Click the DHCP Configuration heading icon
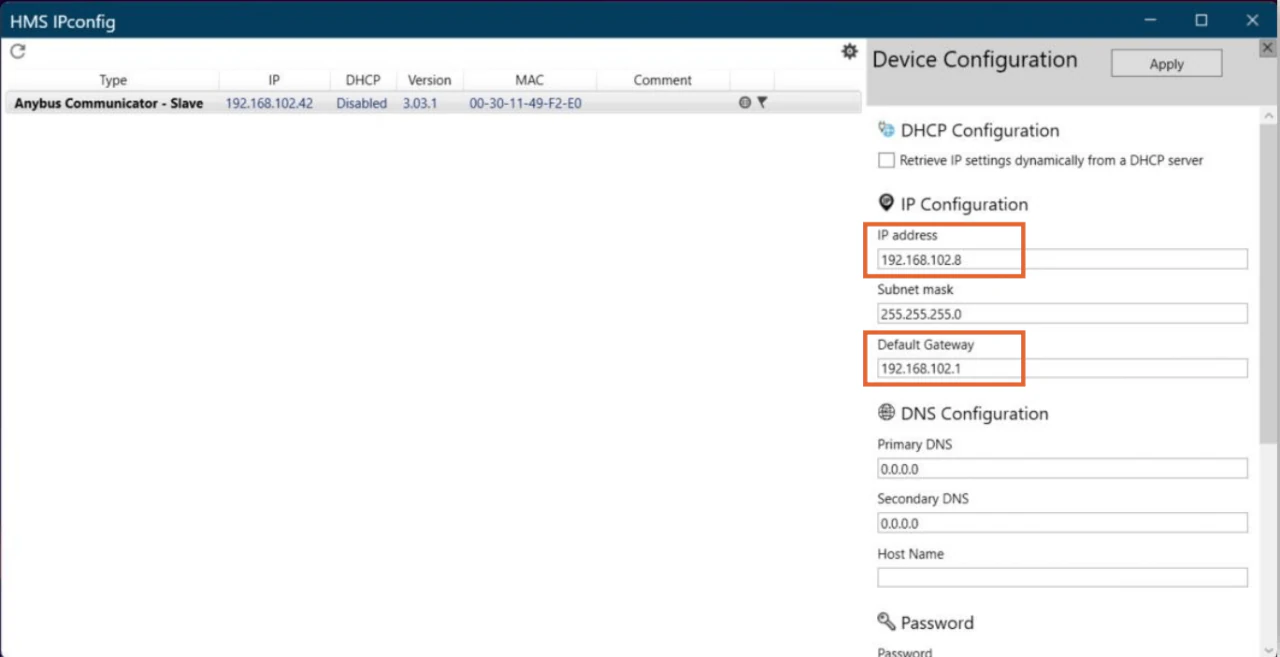Viewport: 1280px width, 657px height. point(885,130)
